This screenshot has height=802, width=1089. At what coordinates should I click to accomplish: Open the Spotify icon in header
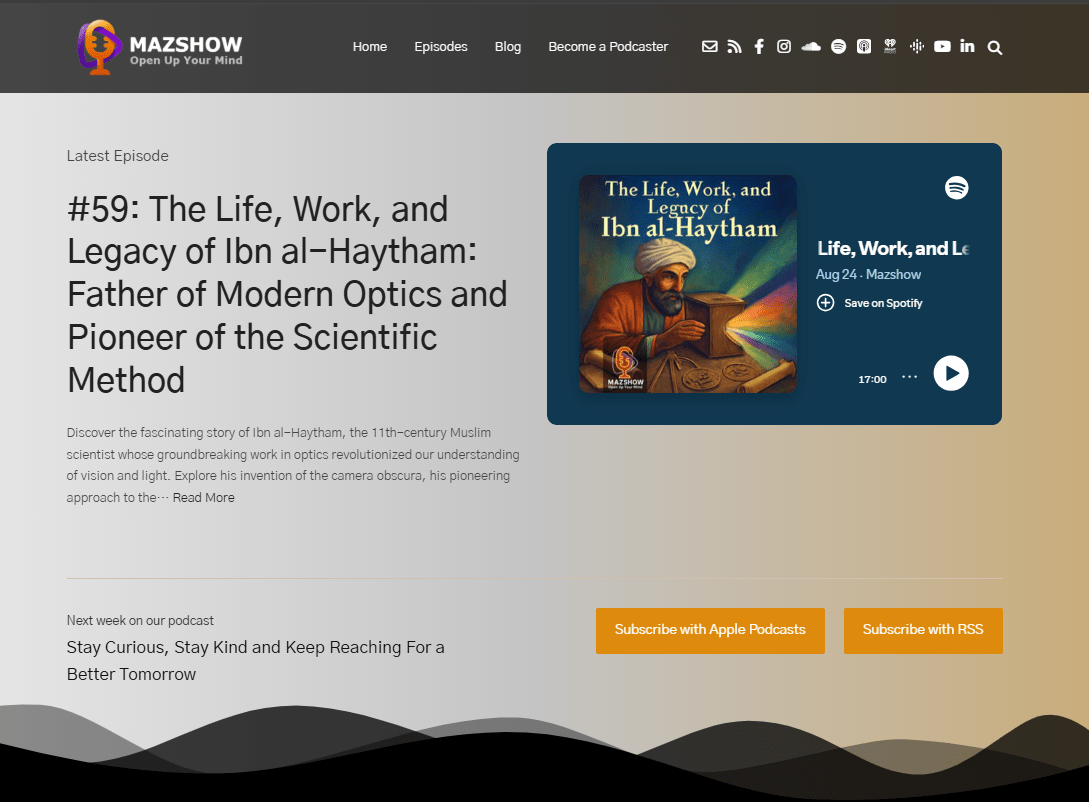838,47
